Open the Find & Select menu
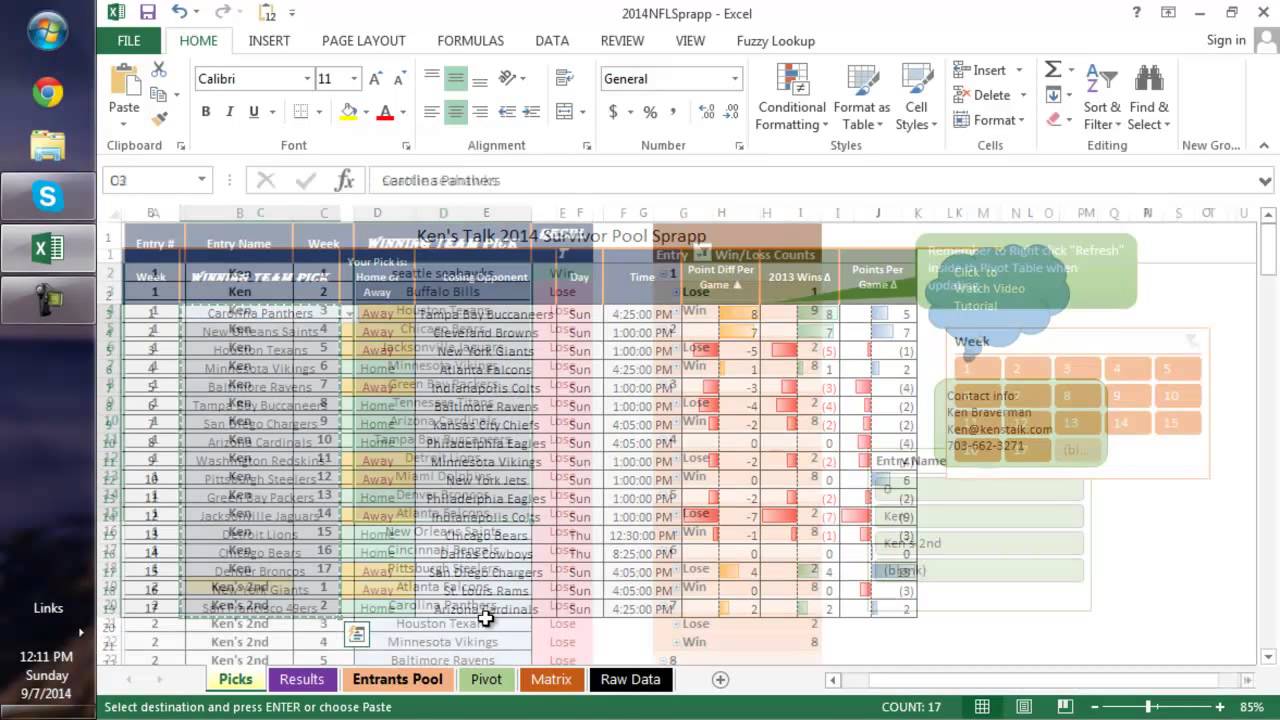The width and height of the screenshot is (1280, 720). pos(1149,98)
